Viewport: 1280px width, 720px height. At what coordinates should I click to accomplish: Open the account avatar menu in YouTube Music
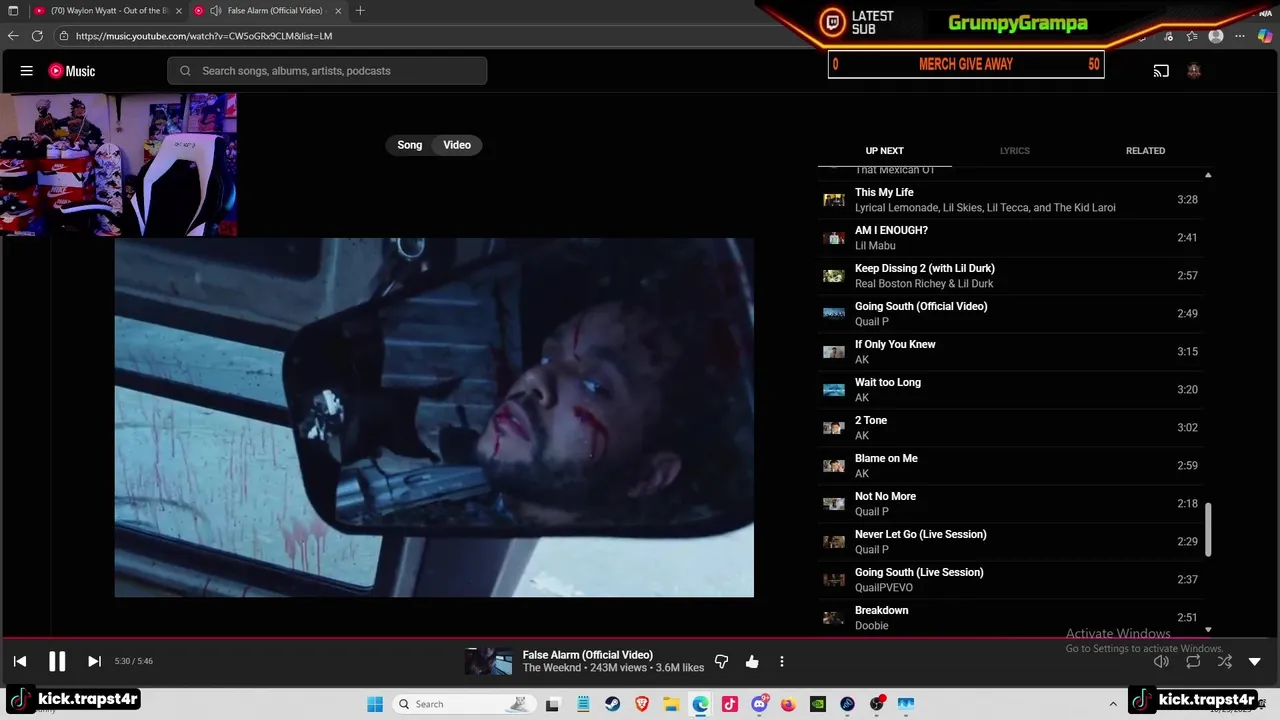(1193, 71)
